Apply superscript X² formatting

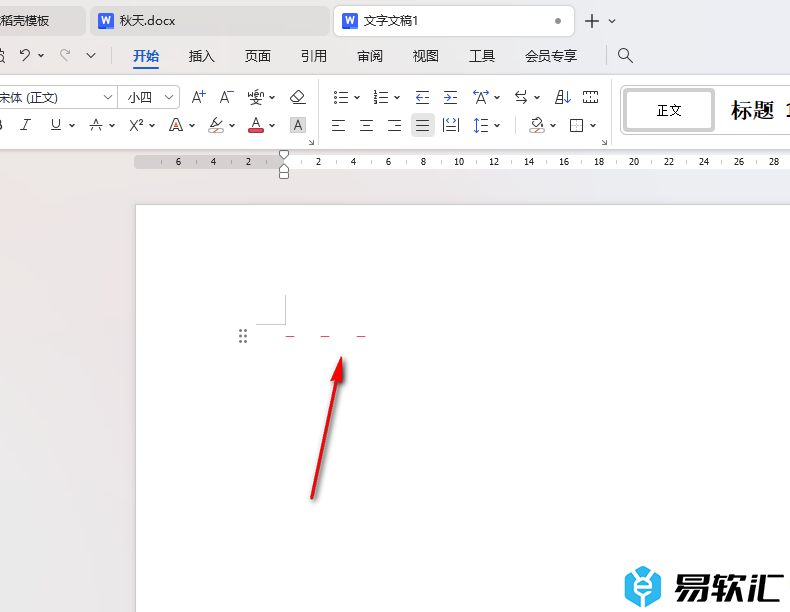tap(137, 124)
